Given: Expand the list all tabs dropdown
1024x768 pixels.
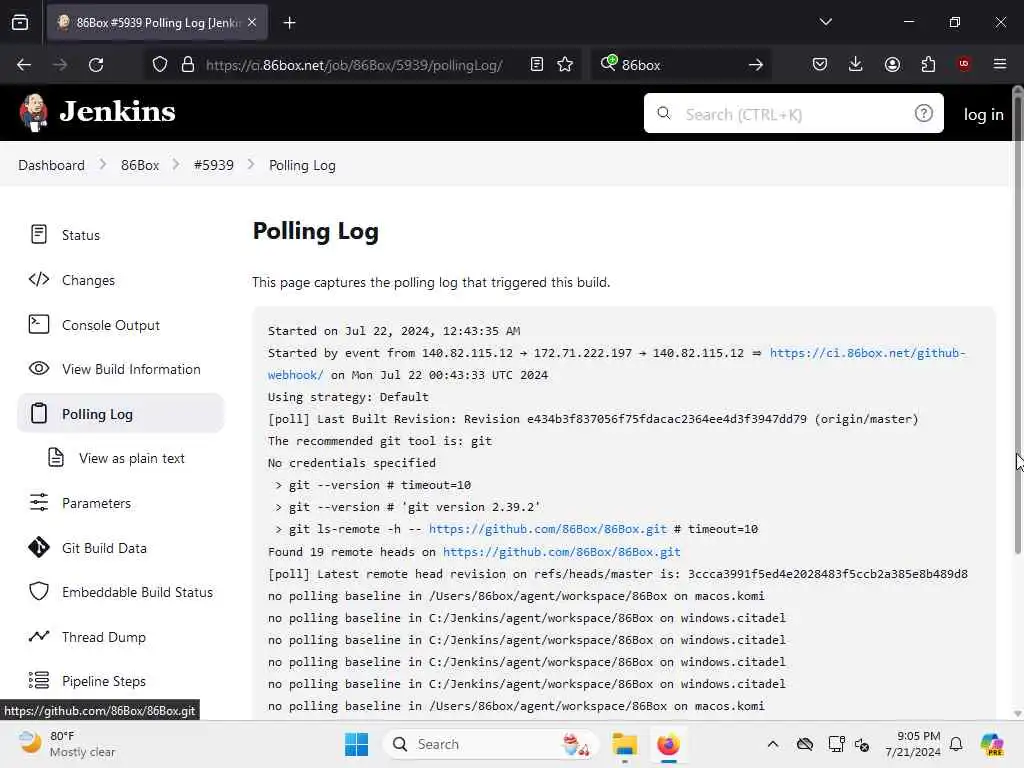Looking at the screenshot, I should click(825, 22).
